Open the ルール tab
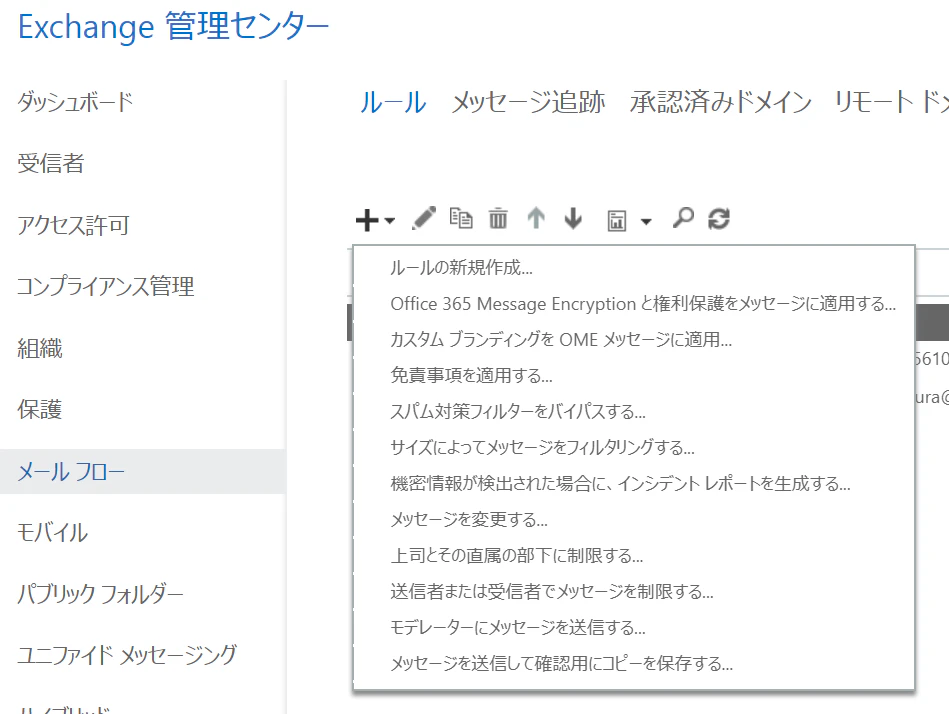Viewport: 949px width, 714px height. [393, 102]
